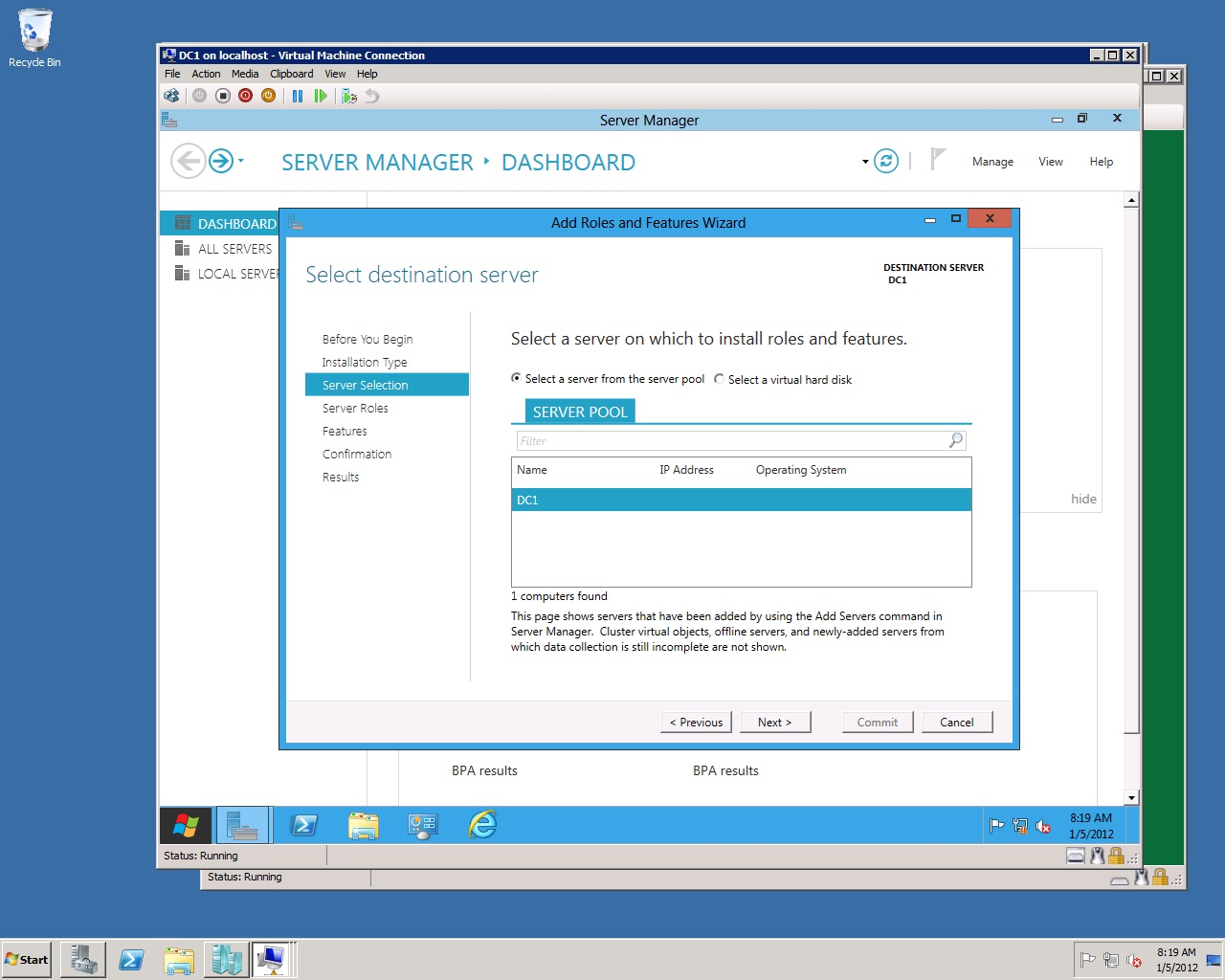1225x980 pixels.
Task: Open File Explorer on guest taskbar
Action: point(363,825)
